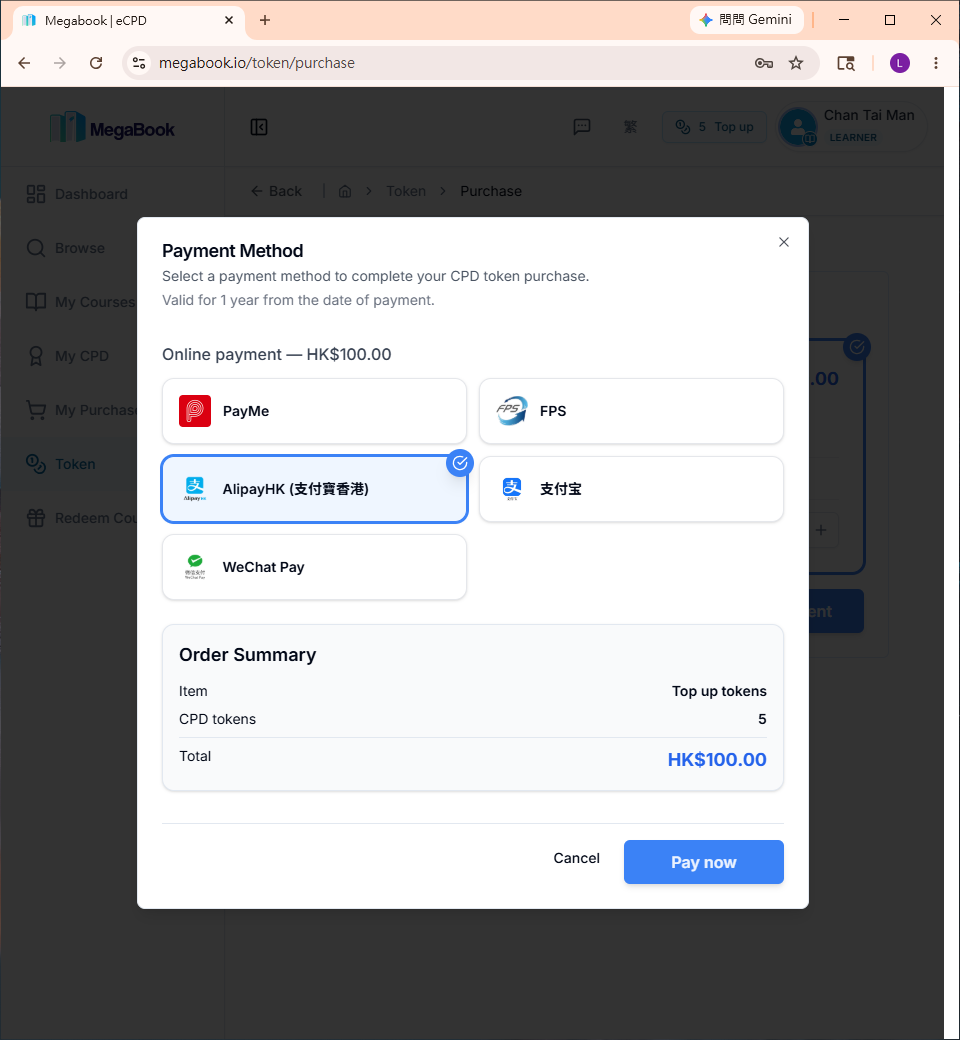Click the home icon in breadcrumb
960x1040 pixels.
[x=345, y=191]
